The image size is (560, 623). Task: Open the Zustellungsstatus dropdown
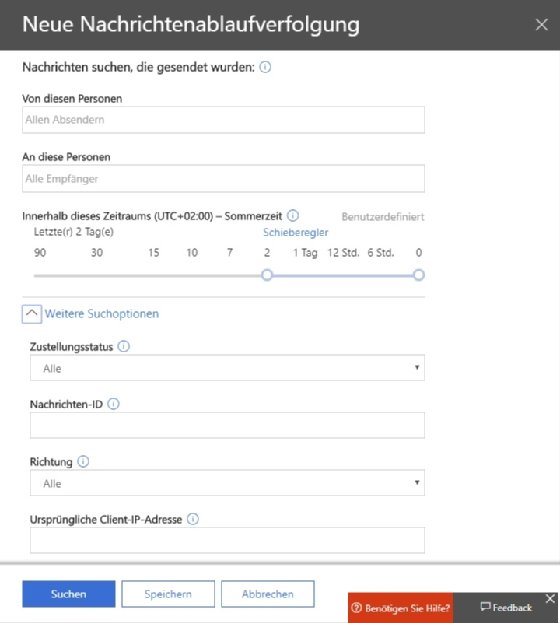(x=227, y=368)
